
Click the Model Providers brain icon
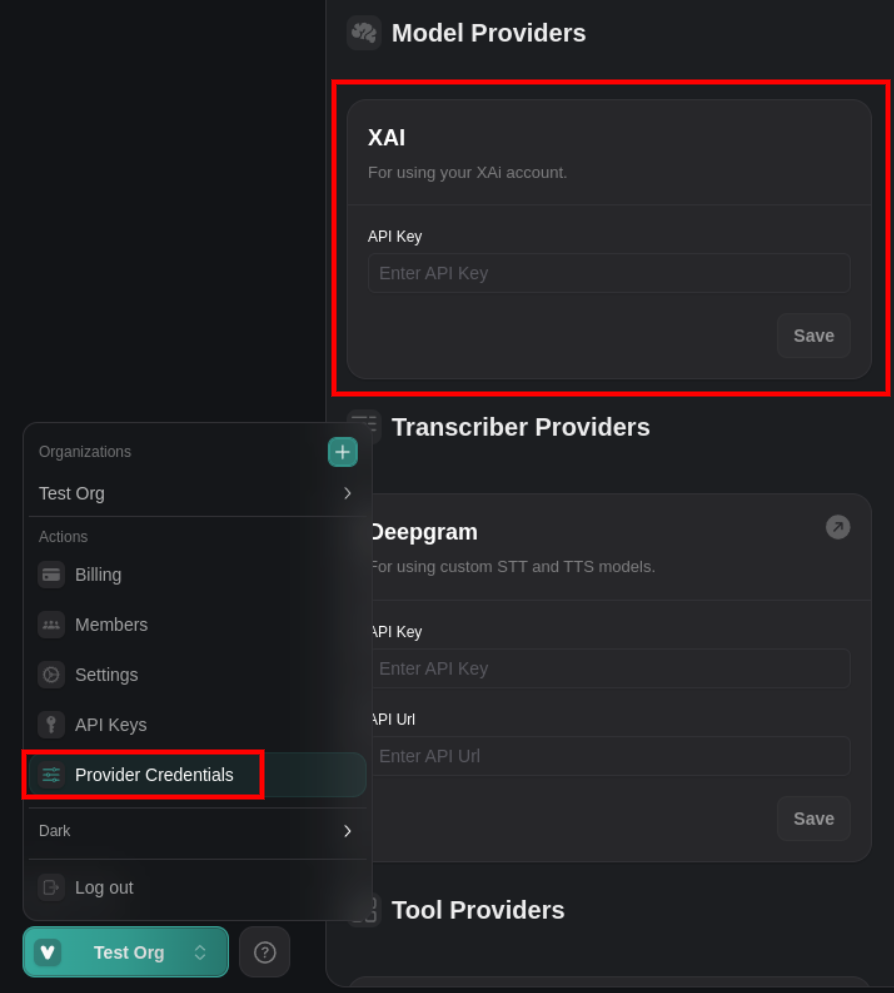pos(364,33)
